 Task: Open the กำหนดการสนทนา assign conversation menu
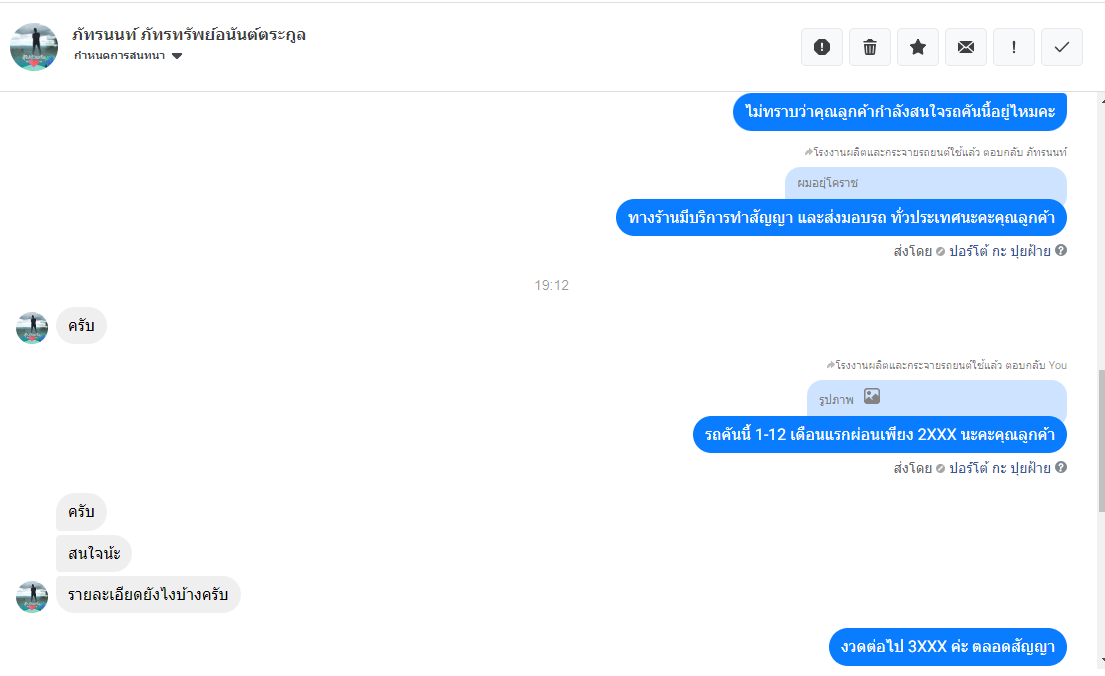click(x=120, y=56)
